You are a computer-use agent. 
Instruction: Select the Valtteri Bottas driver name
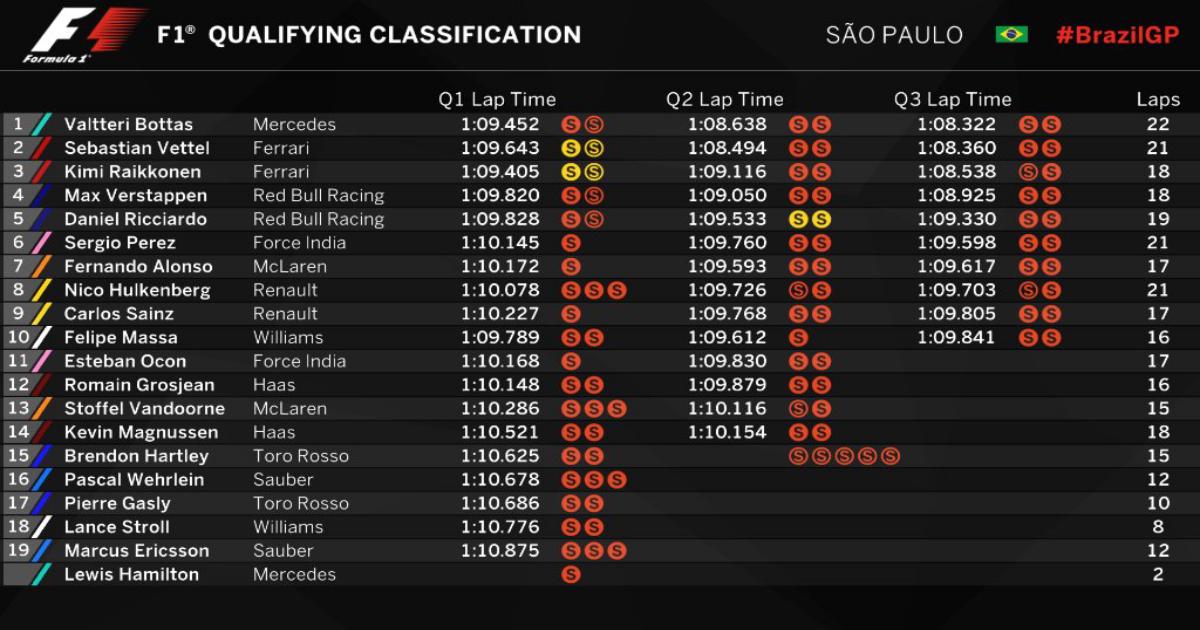pos(128,125)
